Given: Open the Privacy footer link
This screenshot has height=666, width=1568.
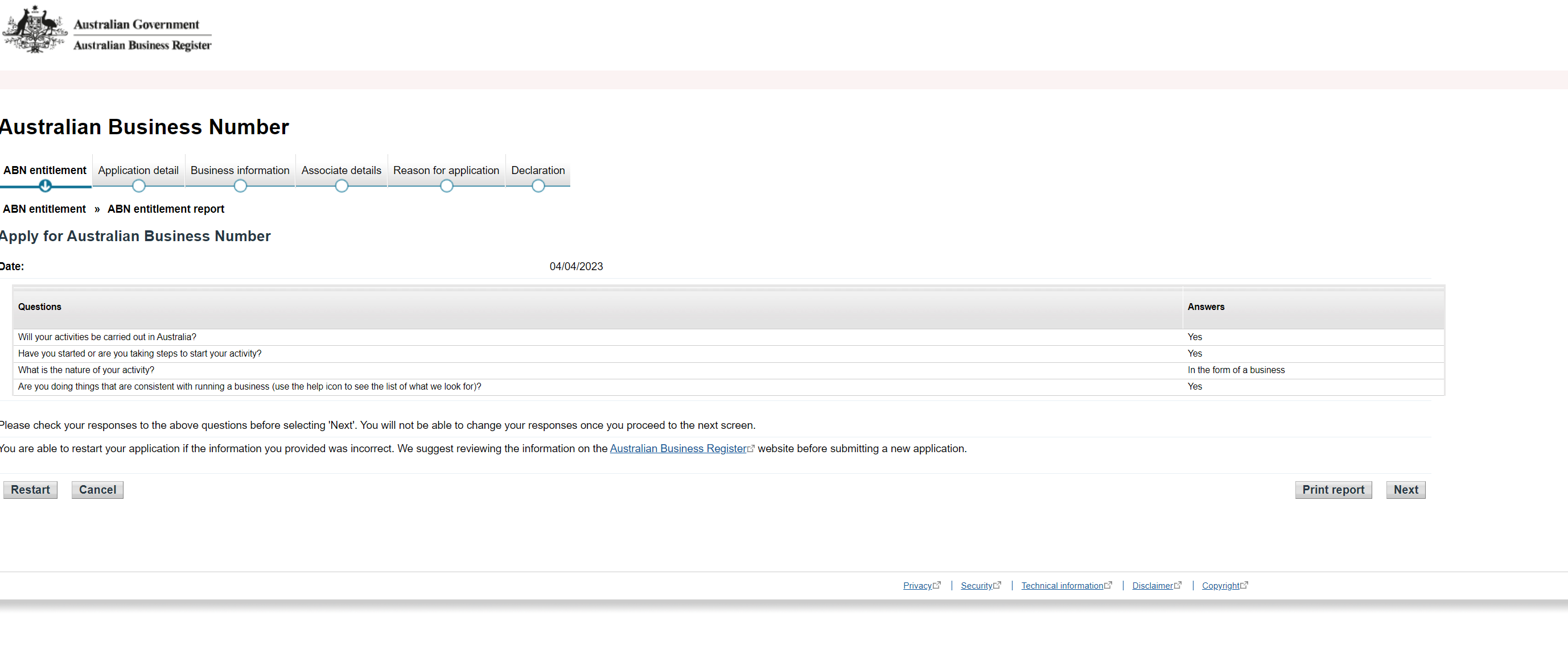Looking at the screenshot, I should click(917, 585).
